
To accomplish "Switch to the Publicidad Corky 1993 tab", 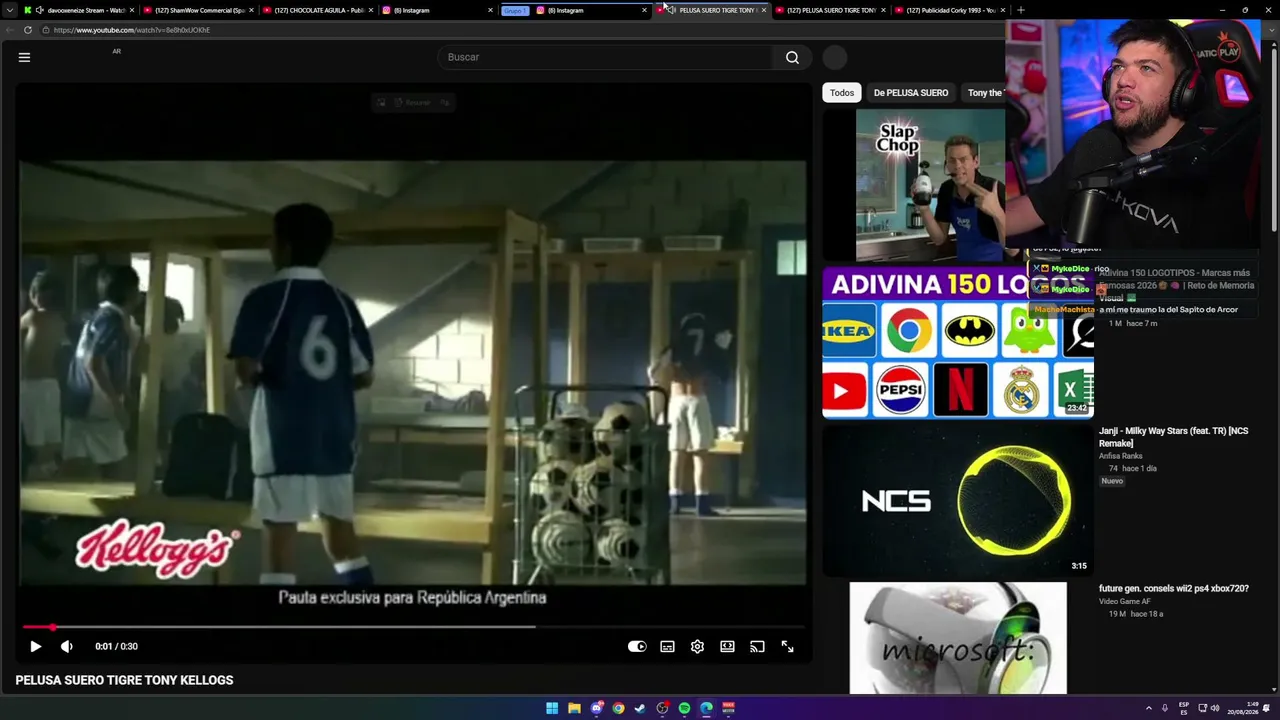I will [x=948, y=10].
